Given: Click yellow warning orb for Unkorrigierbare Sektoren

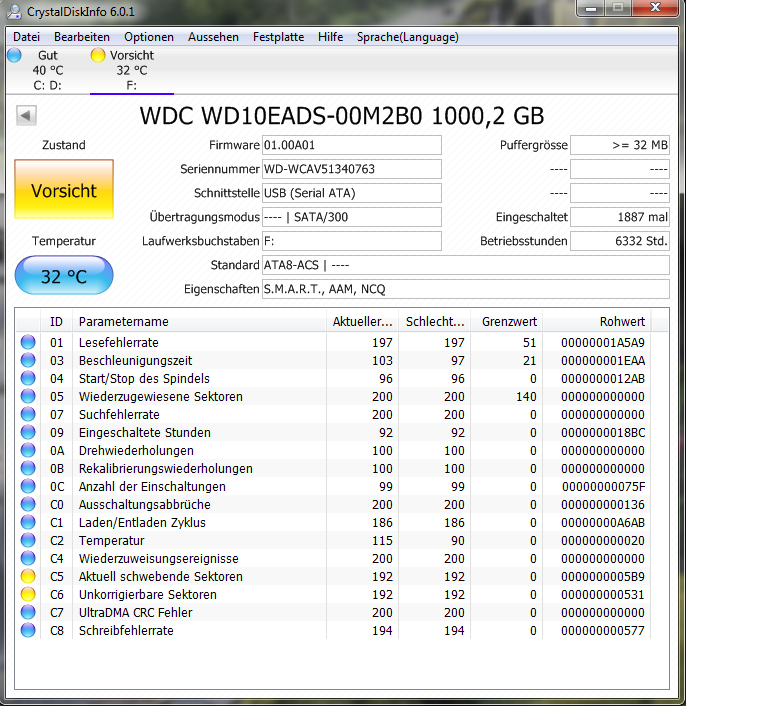Looking at the screenshot, I should pos(28,594).
